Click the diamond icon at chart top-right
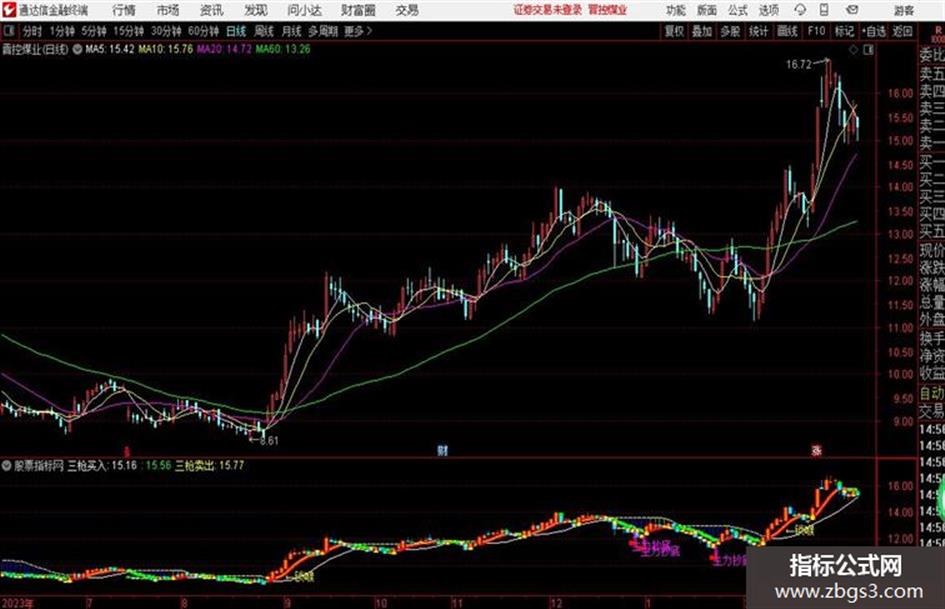This screenshot has width=945, height=609. click(x=853, y=50)
